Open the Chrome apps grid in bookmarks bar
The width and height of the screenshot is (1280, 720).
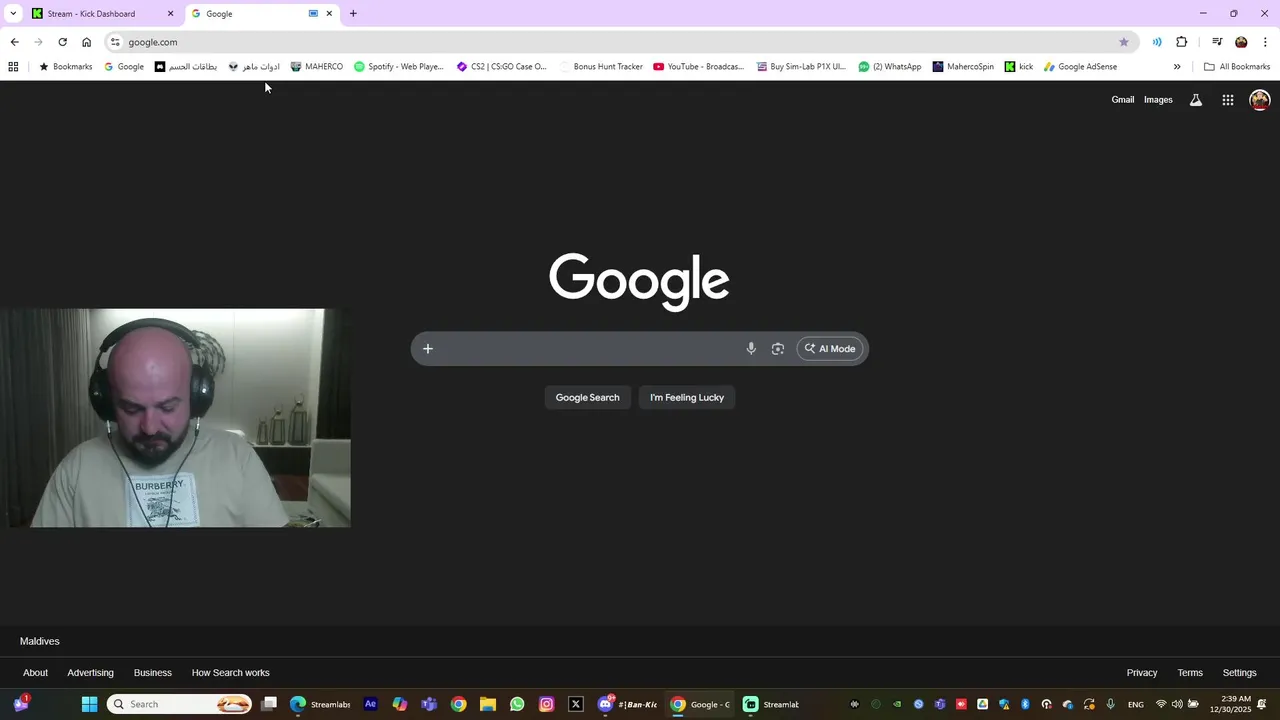(x=13, y=67)
